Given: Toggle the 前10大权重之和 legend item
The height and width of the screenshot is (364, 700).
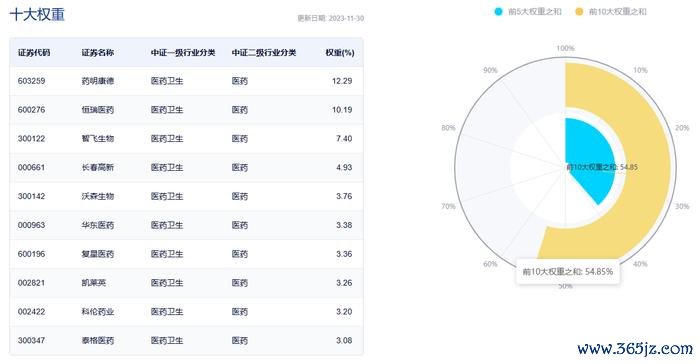Looking at the screenshot, I should click(610, 12).
